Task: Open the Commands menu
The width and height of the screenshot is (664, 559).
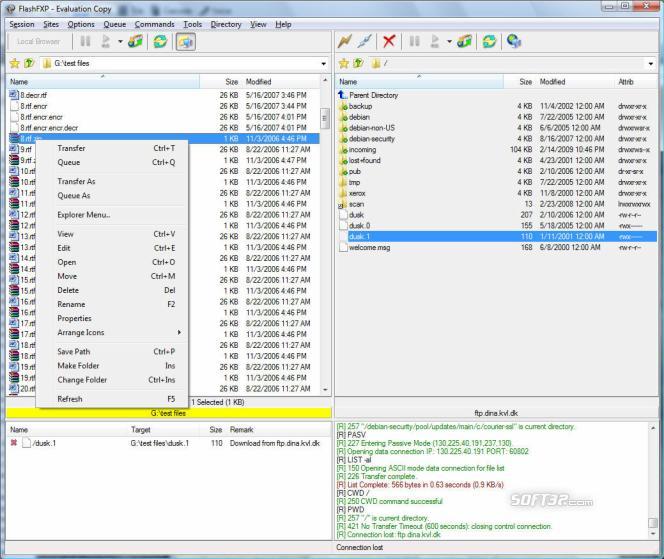Action: [155, 25]
